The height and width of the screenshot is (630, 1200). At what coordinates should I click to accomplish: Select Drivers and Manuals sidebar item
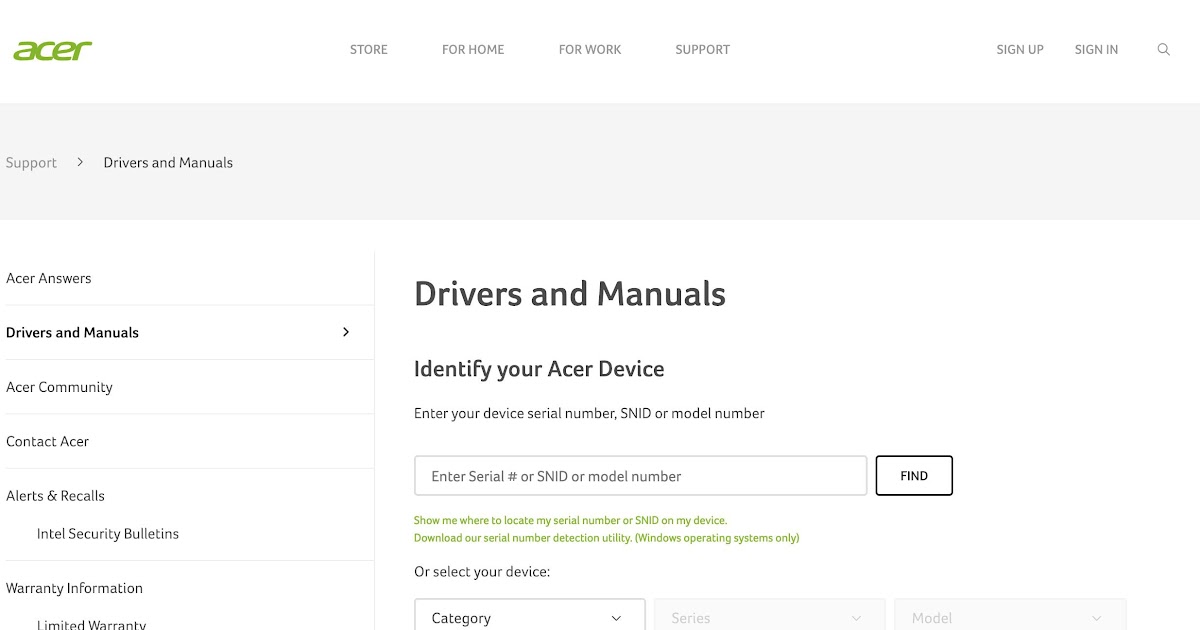[x=72, y=332]
